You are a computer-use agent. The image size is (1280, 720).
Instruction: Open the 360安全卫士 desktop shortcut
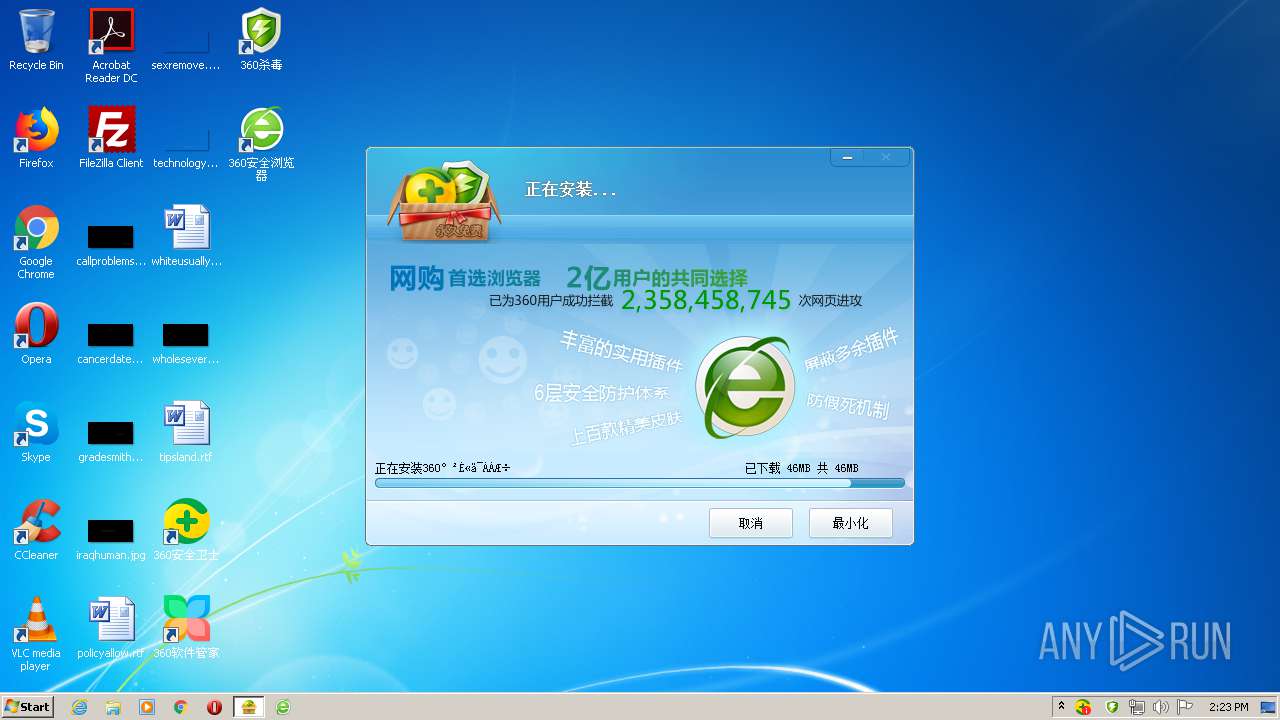pos(186,530)
